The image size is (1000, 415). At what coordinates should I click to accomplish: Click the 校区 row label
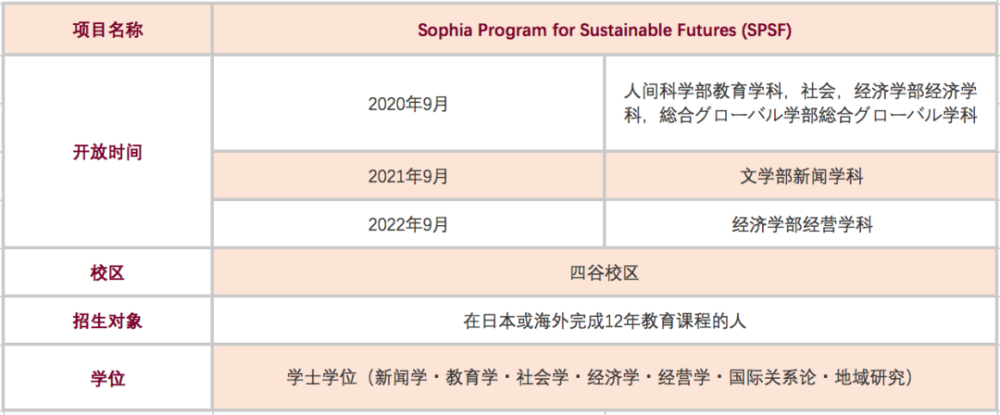click(107, 273)
